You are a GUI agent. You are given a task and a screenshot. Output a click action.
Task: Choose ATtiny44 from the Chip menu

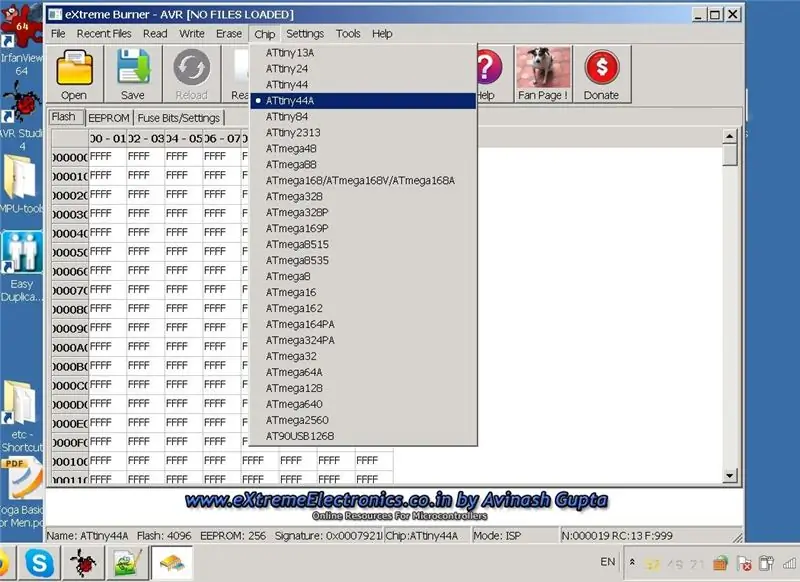(x=363, y=85)
